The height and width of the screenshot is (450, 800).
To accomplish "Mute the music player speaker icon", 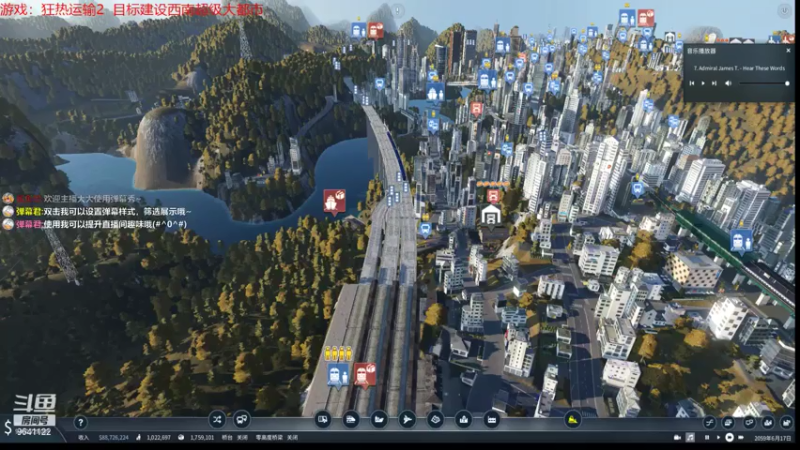I will 728,83.
